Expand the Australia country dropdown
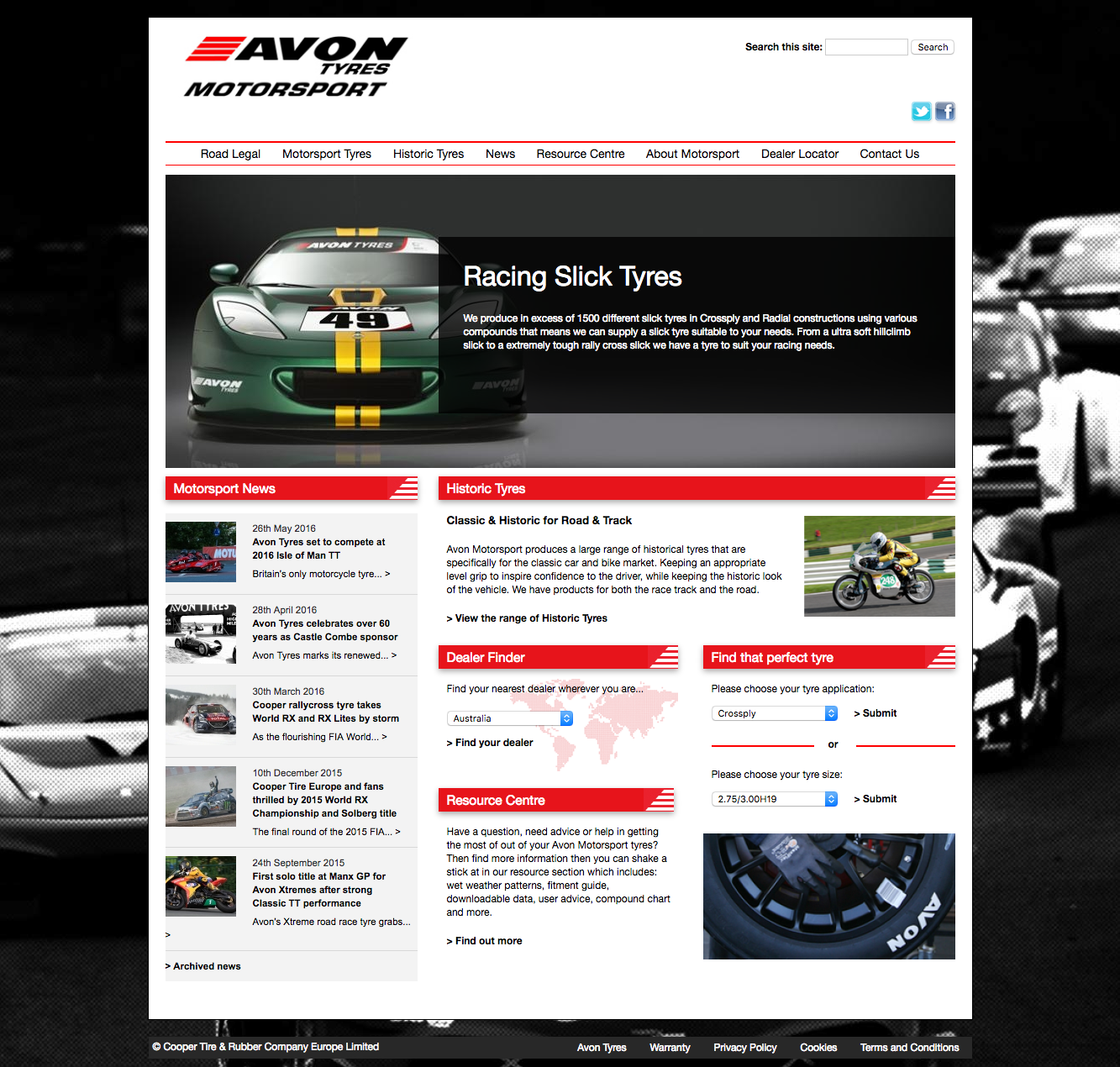The height and width of the screenshot is (1067, 1120). (509, 718)
